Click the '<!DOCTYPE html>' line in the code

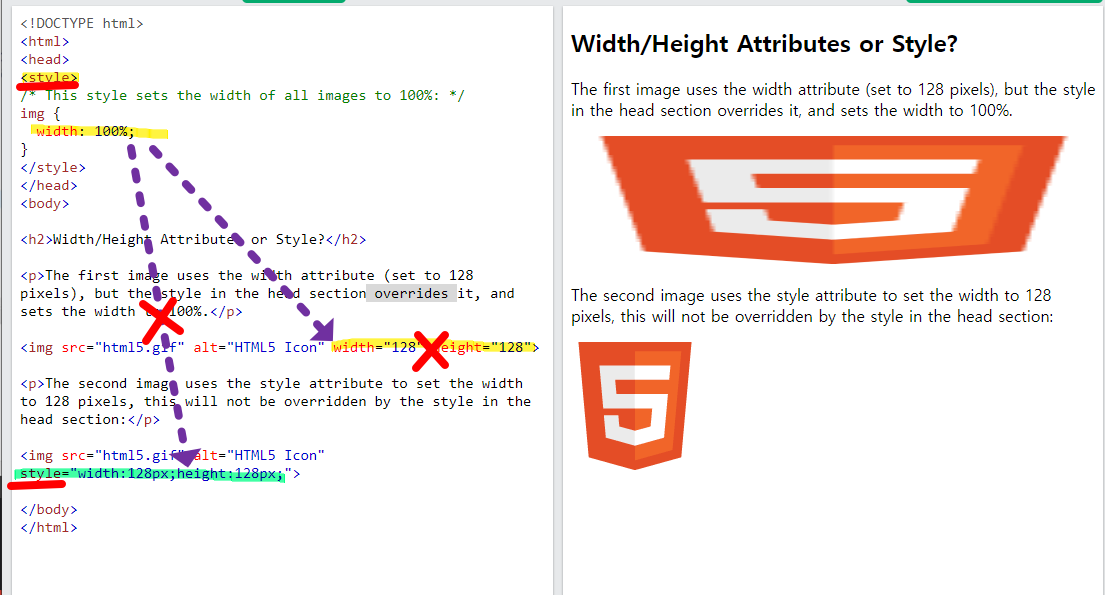tap(82, 23)
